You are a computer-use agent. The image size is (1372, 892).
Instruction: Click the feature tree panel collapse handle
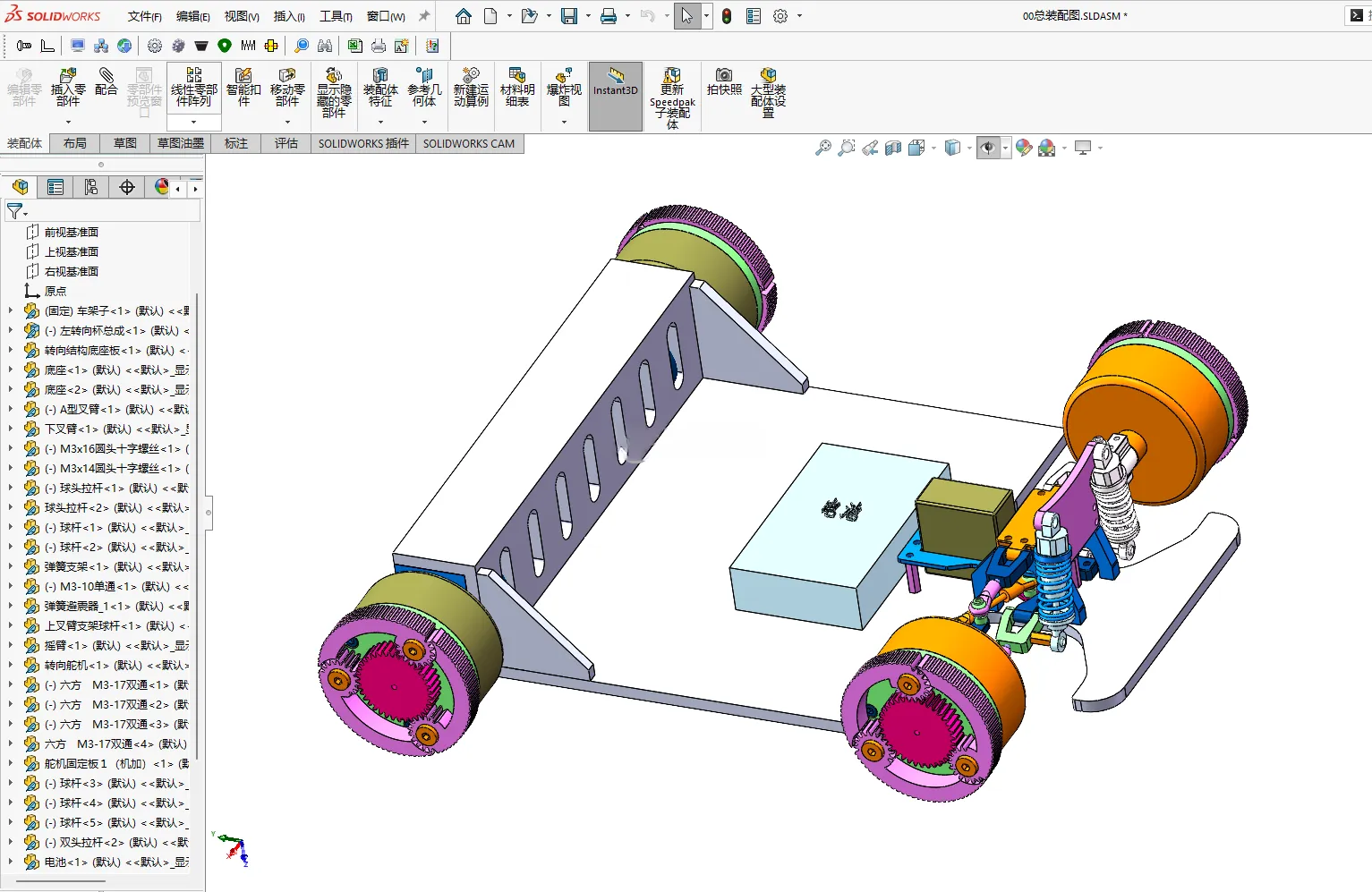(209, 513)
